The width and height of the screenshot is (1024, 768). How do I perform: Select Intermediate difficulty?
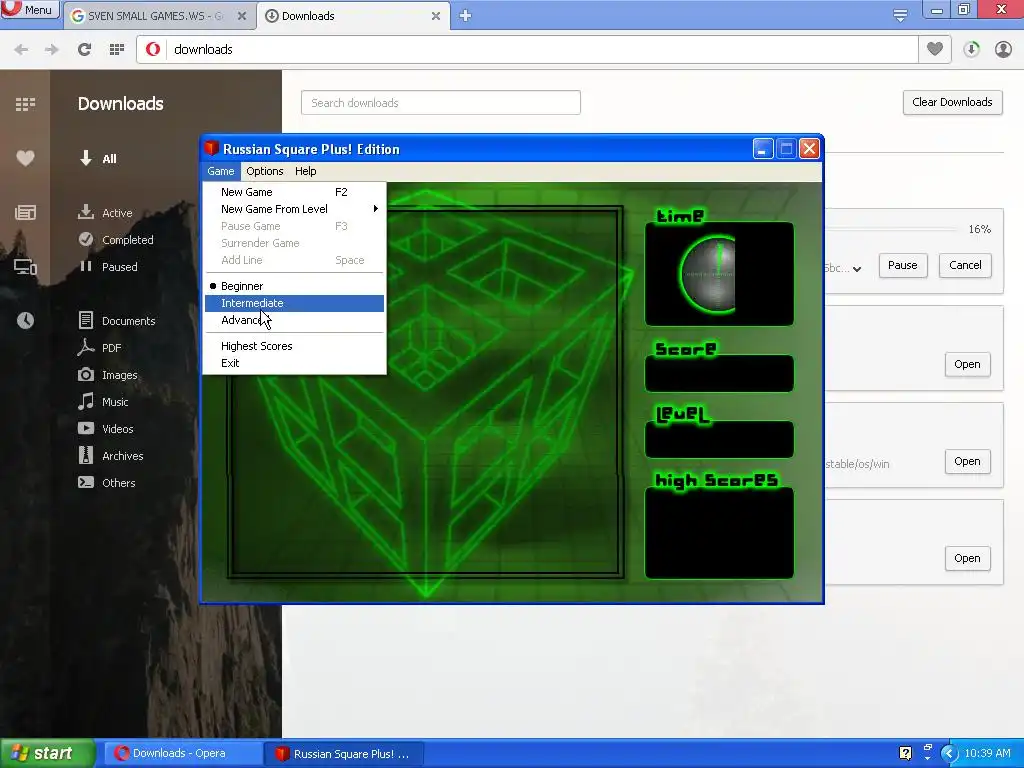pos(294,303)
